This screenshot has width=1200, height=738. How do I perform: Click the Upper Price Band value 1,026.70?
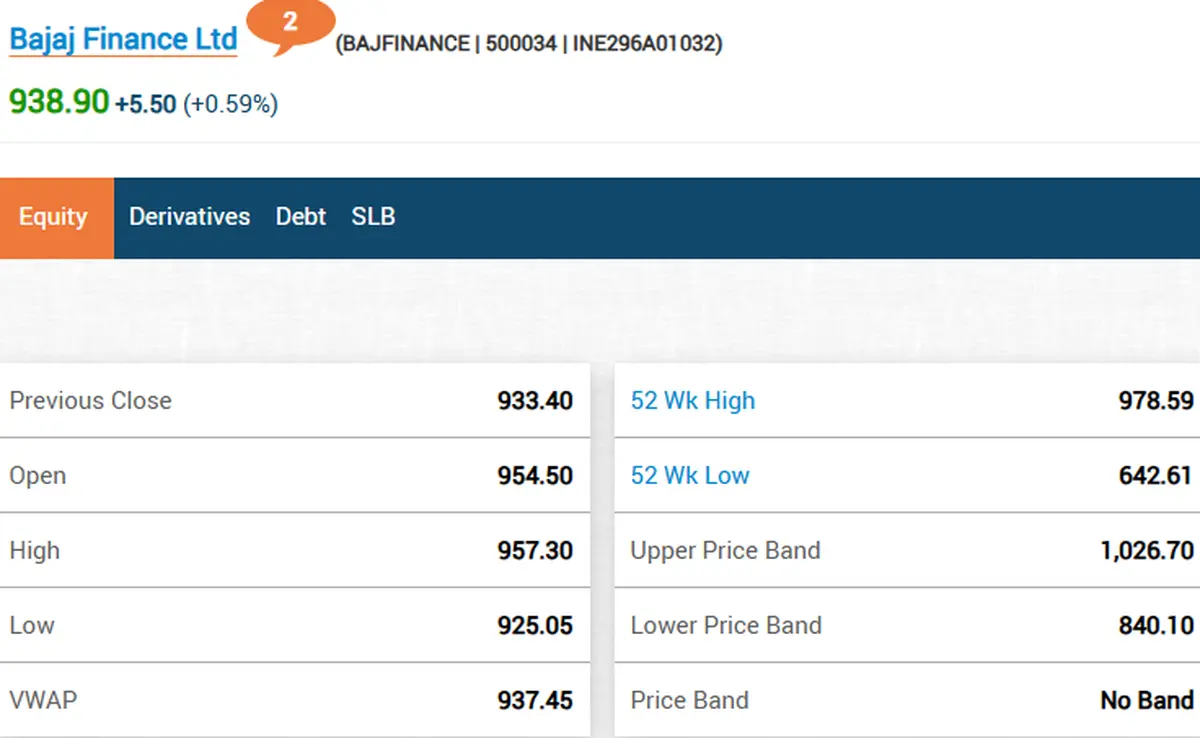tap(1147, 551)
